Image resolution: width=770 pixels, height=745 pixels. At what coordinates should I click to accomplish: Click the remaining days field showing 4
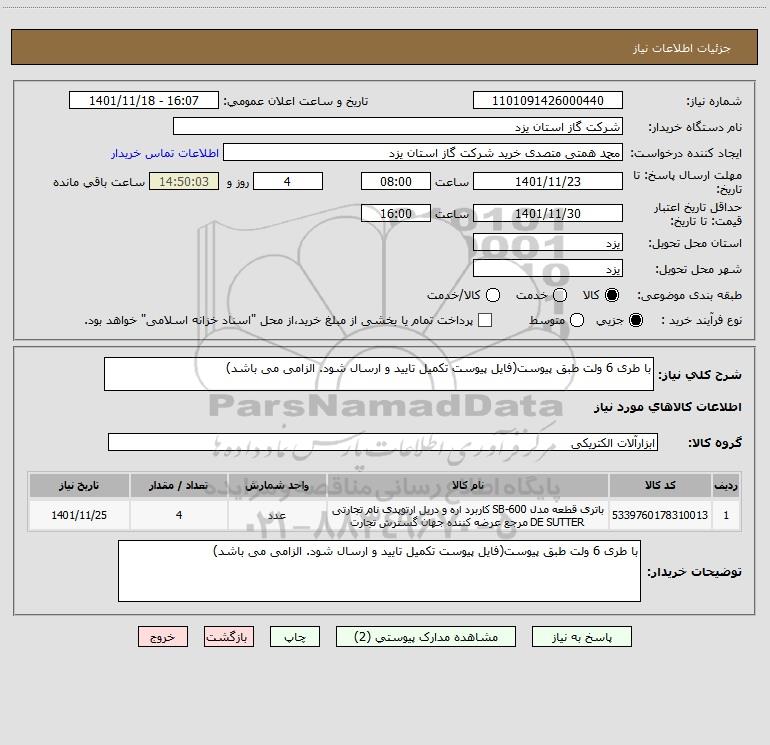click(x=288, y=181)
